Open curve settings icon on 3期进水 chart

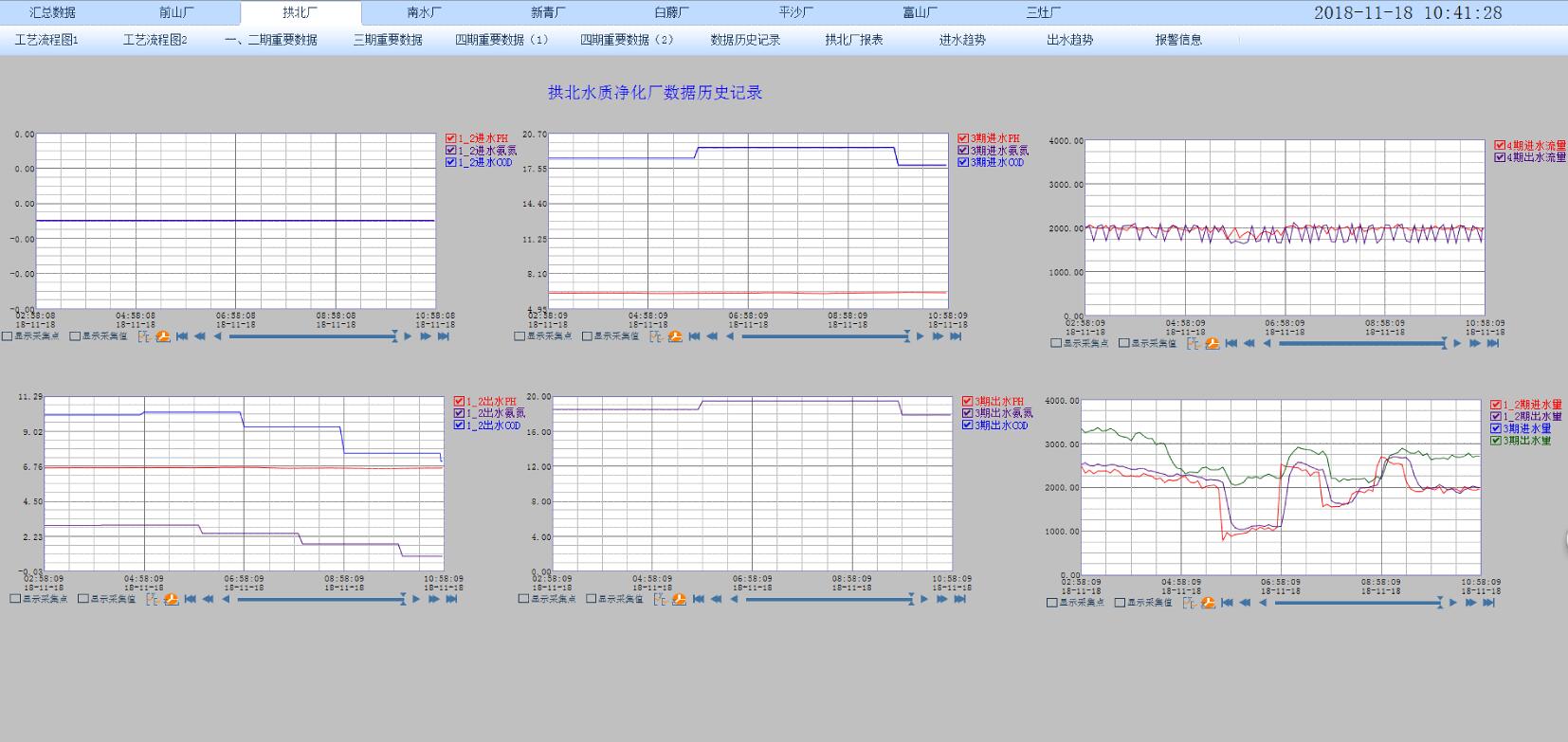coord(656,336)
